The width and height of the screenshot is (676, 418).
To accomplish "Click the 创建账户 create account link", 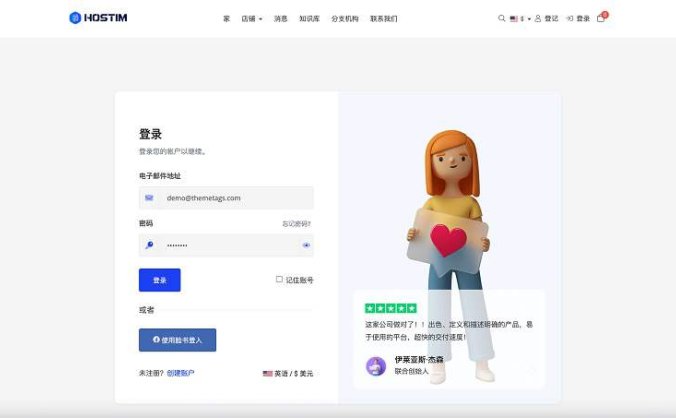I will [180, 373].
